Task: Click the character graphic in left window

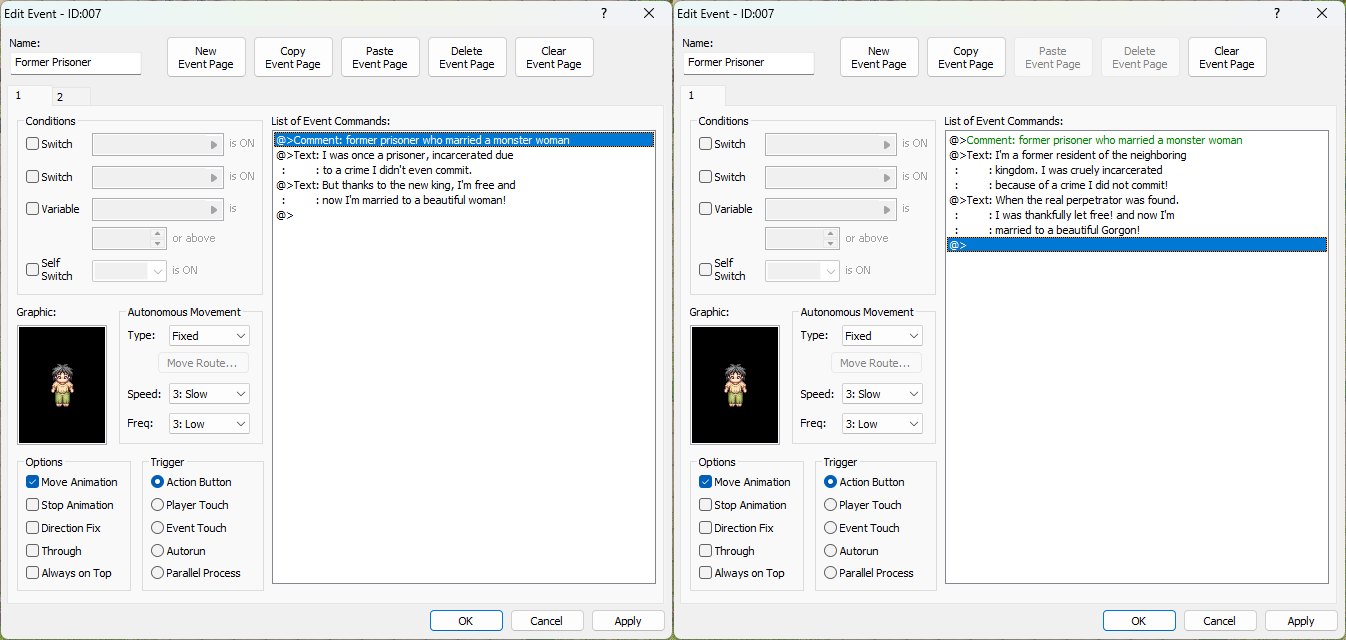Action: pos(61,385)
